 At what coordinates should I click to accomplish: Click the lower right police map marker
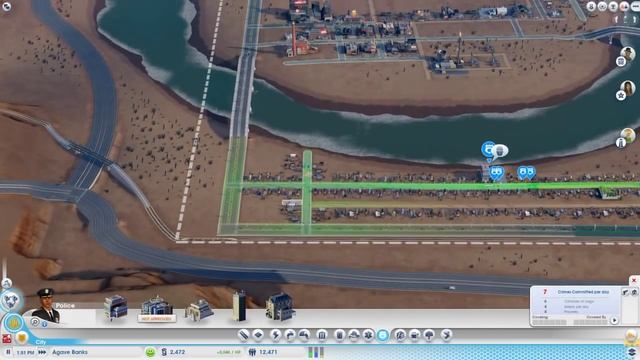(527, 173)
